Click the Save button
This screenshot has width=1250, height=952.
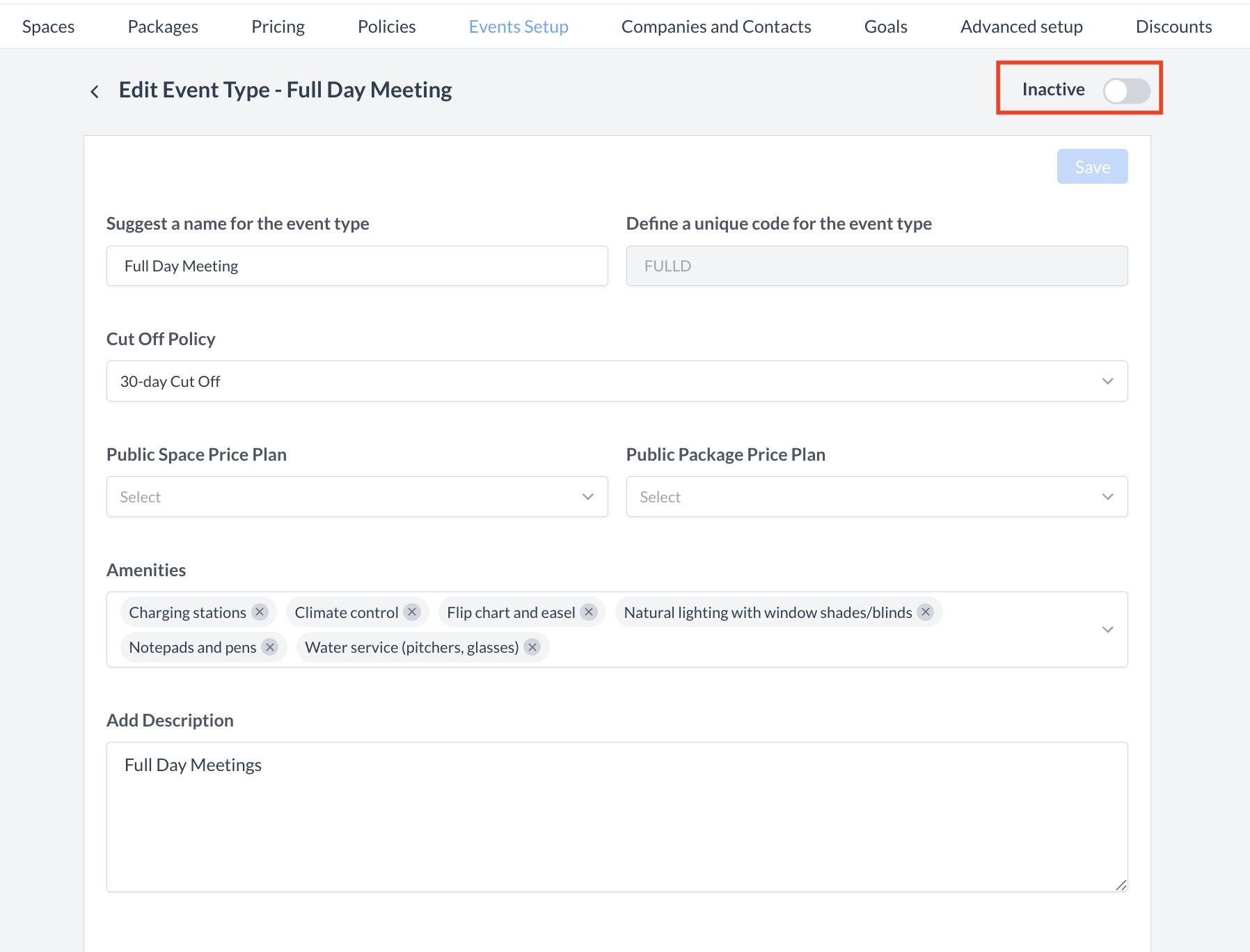pos(1092,167)
